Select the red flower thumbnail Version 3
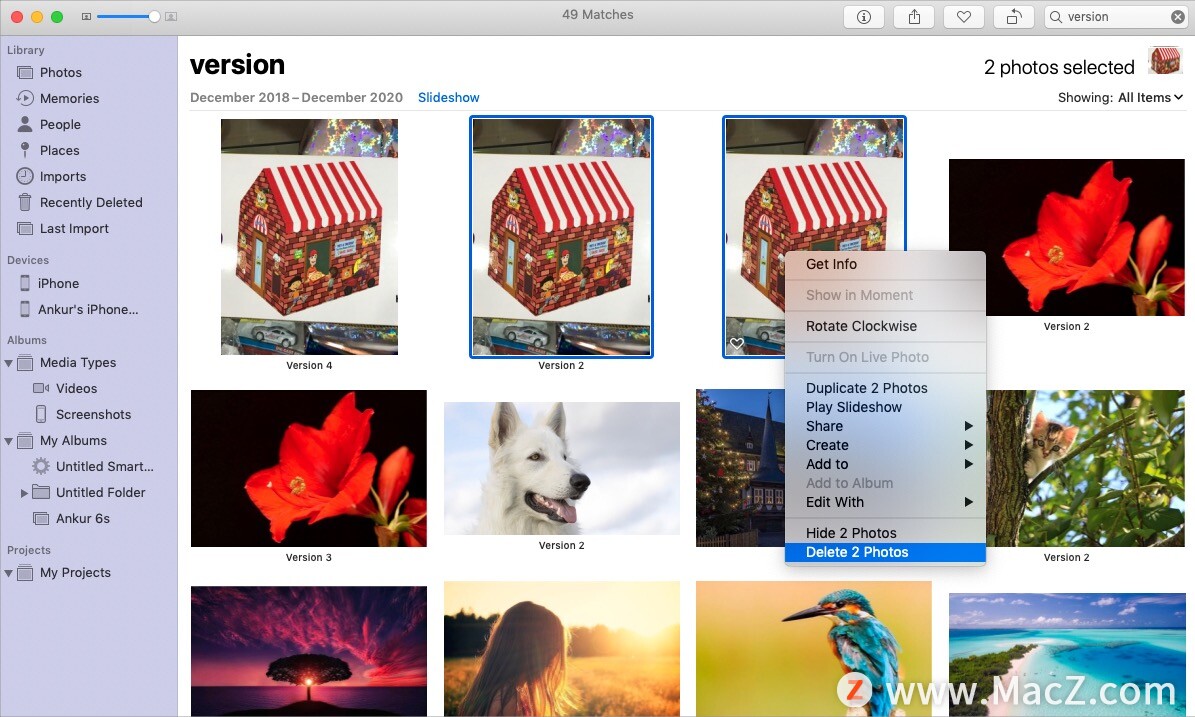The width and height of the screenshot is (1195, 717). coord(309,468)
